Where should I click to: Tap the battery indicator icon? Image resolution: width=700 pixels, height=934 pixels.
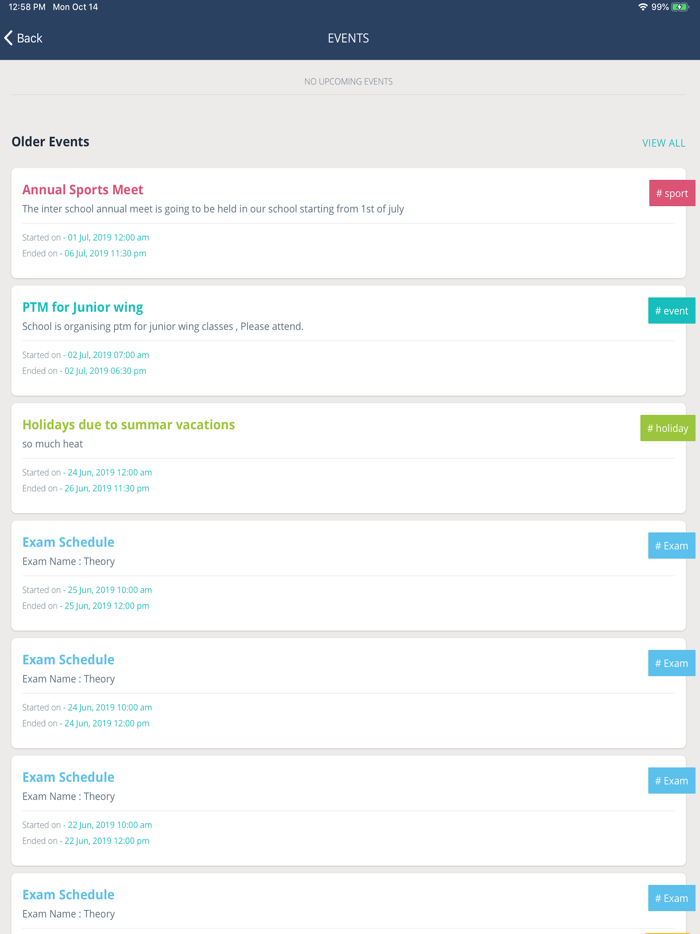tap(683, 6)
